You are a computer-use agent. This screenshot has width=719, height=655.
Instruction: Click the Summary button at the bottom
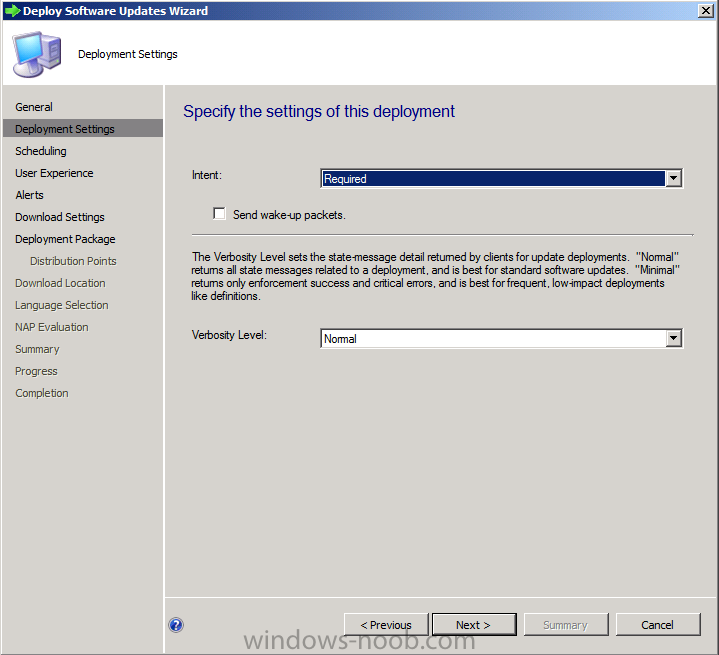pos(566,625)
